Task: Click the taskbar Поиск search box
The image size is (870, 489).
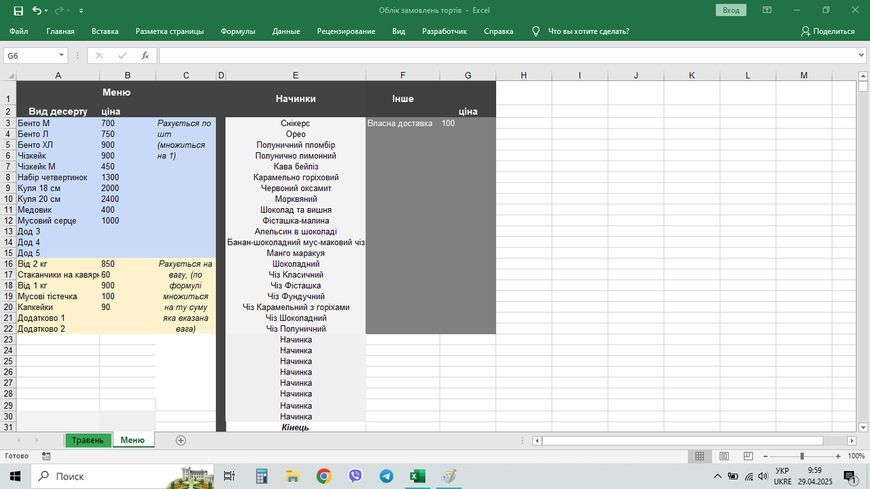Action: 124,476
